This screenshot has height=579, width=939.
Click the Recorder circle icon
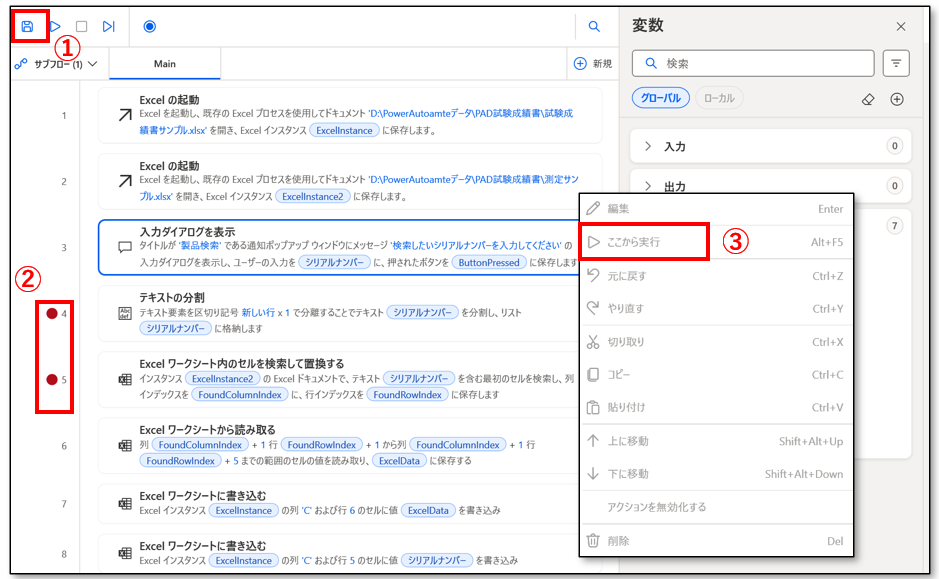[150, 26]
